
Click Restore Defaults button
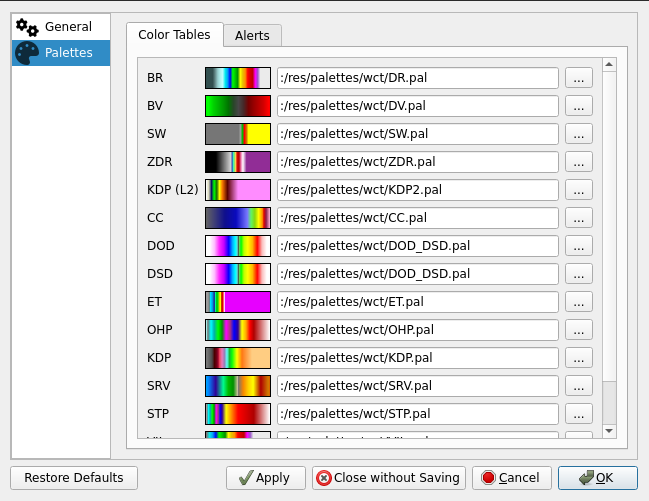(x=74, y=478)
